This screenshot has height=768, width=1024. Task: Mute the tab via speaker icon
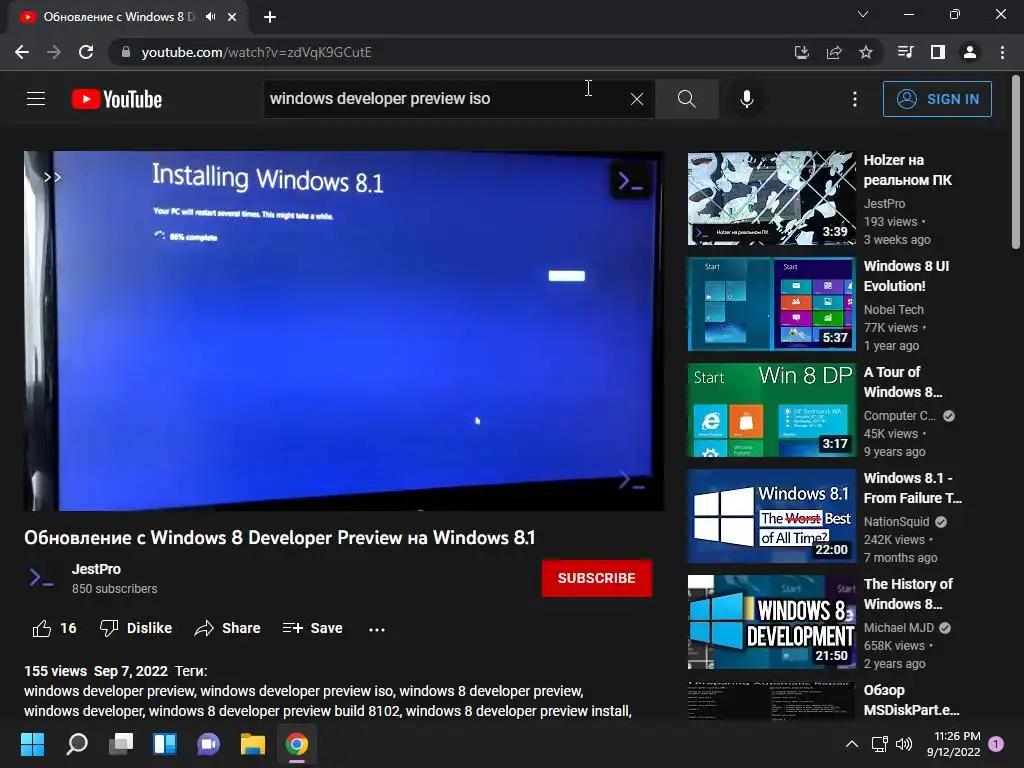click(210, 17)
